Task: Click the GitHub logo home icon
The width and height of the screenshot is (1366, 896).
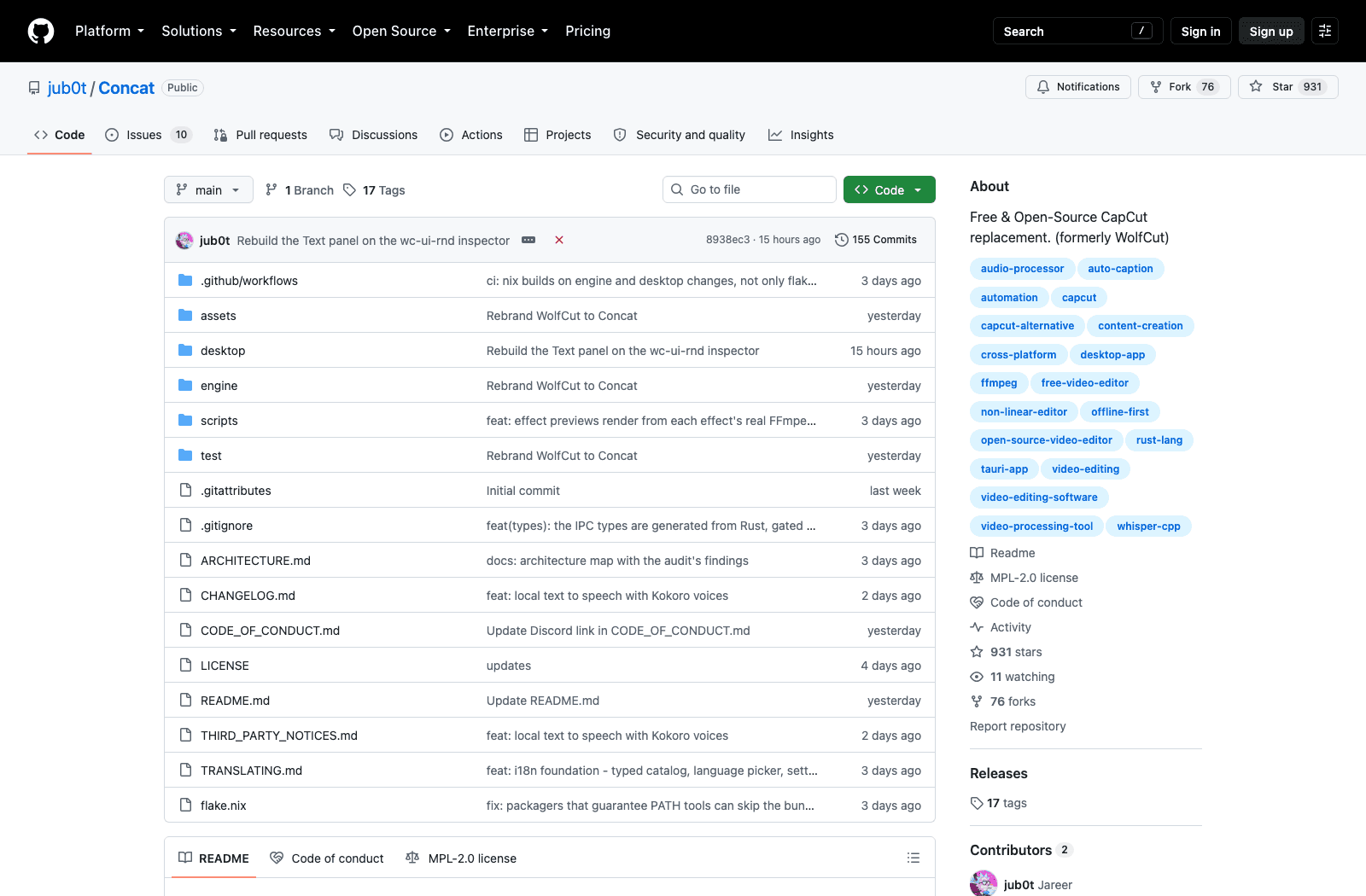Action: (x=41, y=31)
